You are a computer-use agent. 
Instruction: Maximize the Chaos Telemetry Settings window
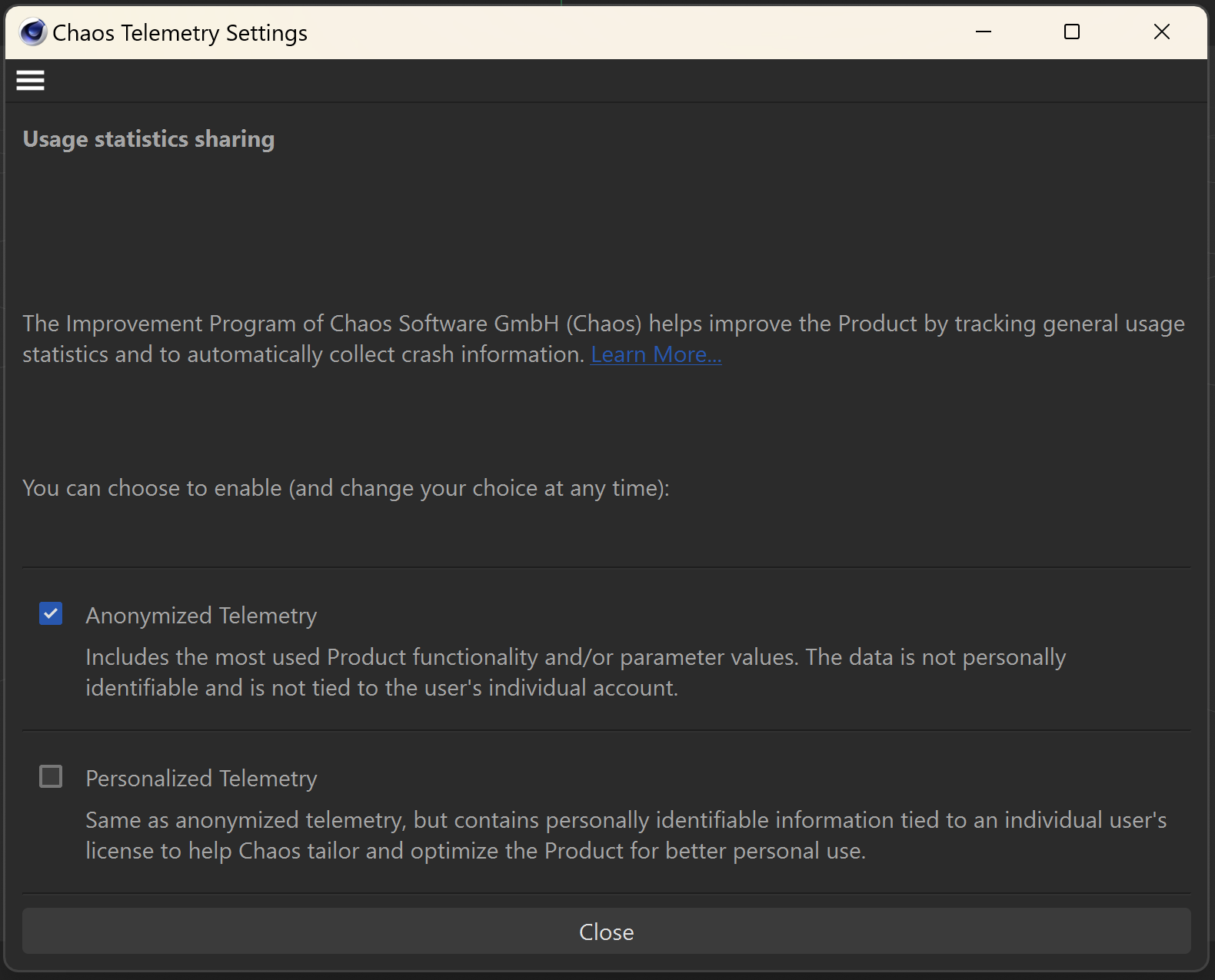pos(1071,32)
